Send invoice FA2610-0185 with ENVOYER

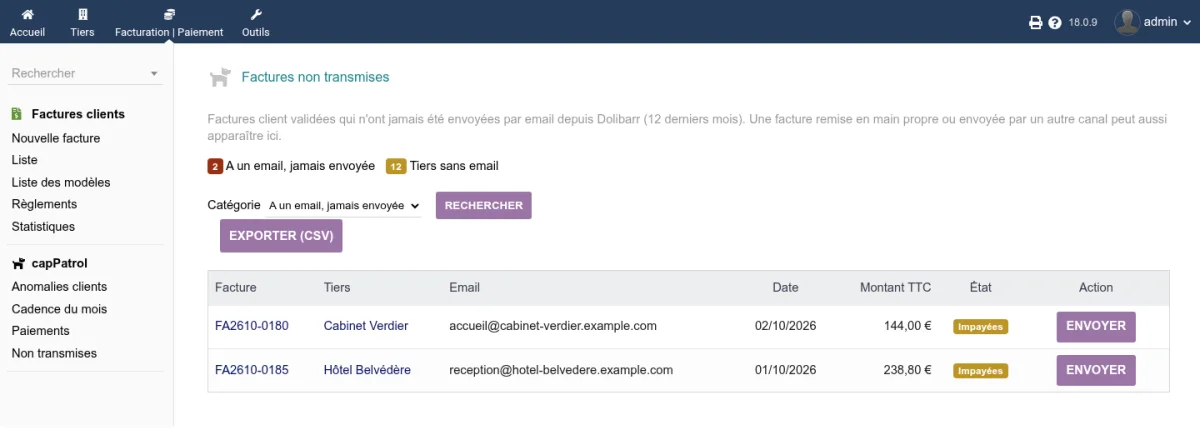coord(1096,370)
